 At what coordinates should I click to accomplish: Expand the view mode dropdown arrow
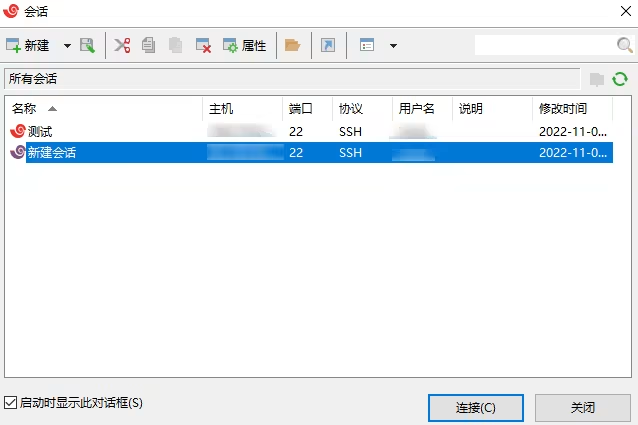[393, 46]
